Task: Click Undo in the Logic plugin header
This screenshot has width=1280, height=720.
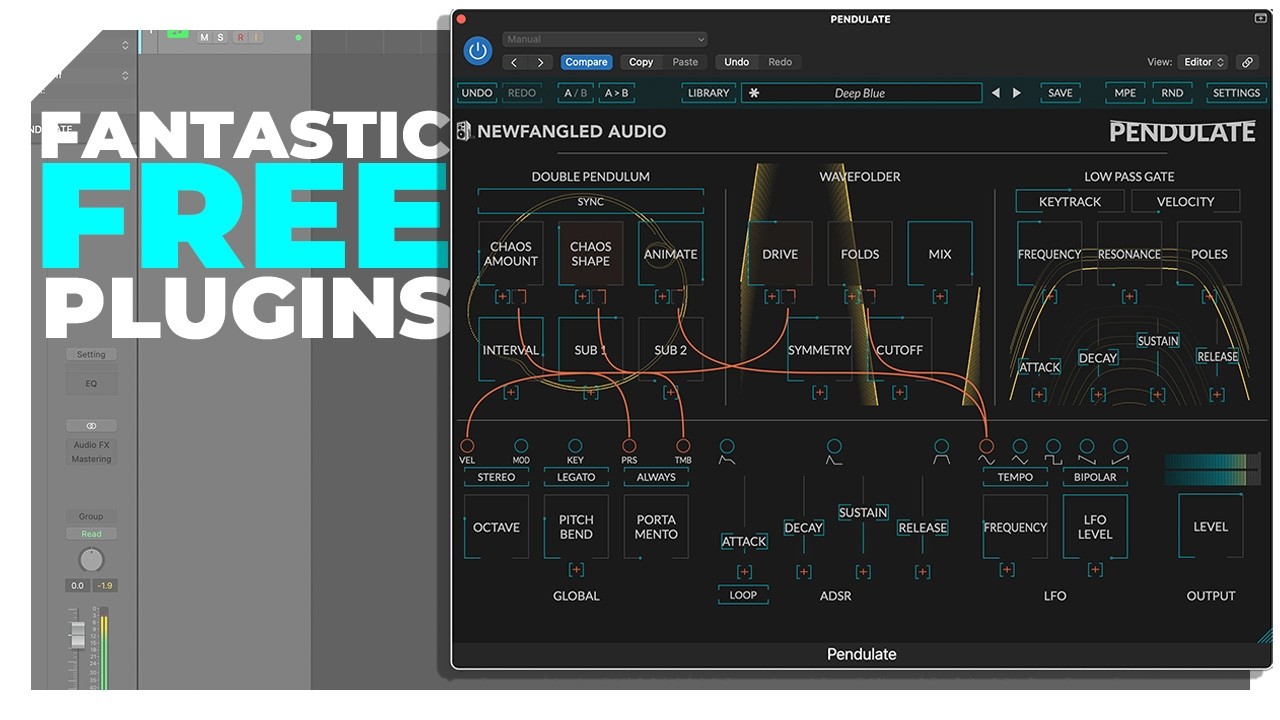Action: pyautogui.click(x=737, y=62)
